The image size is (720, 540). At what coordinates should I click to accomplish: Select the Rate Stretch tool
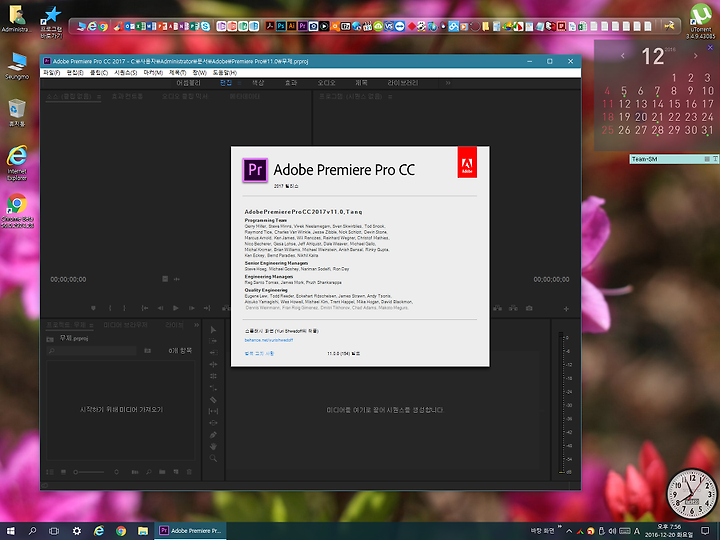point(213,388)
